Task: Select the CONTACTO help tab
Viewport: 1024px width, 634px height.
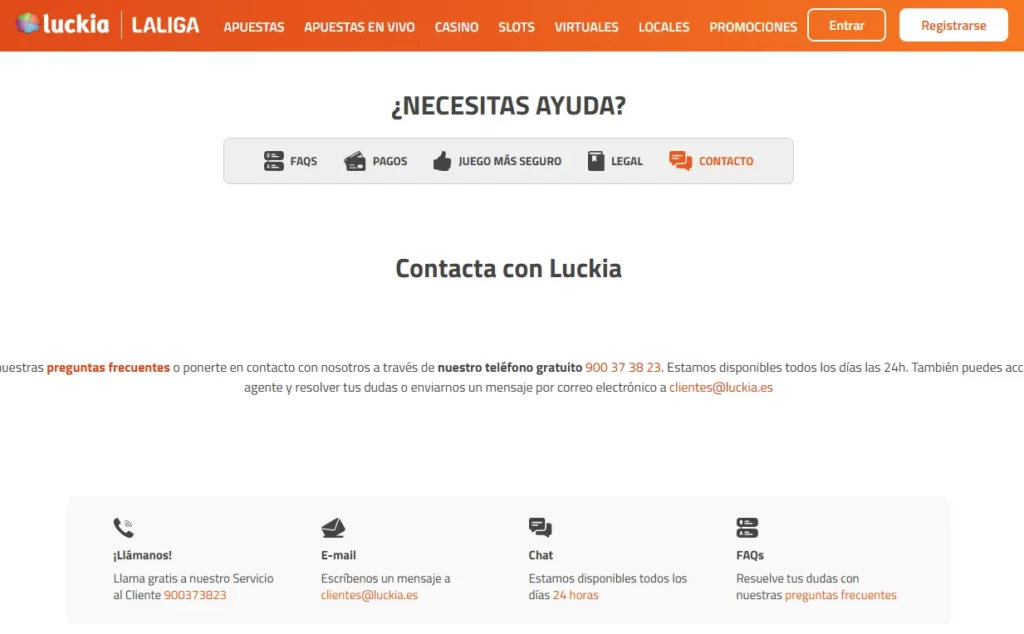Action: click(x=711, y=161)
